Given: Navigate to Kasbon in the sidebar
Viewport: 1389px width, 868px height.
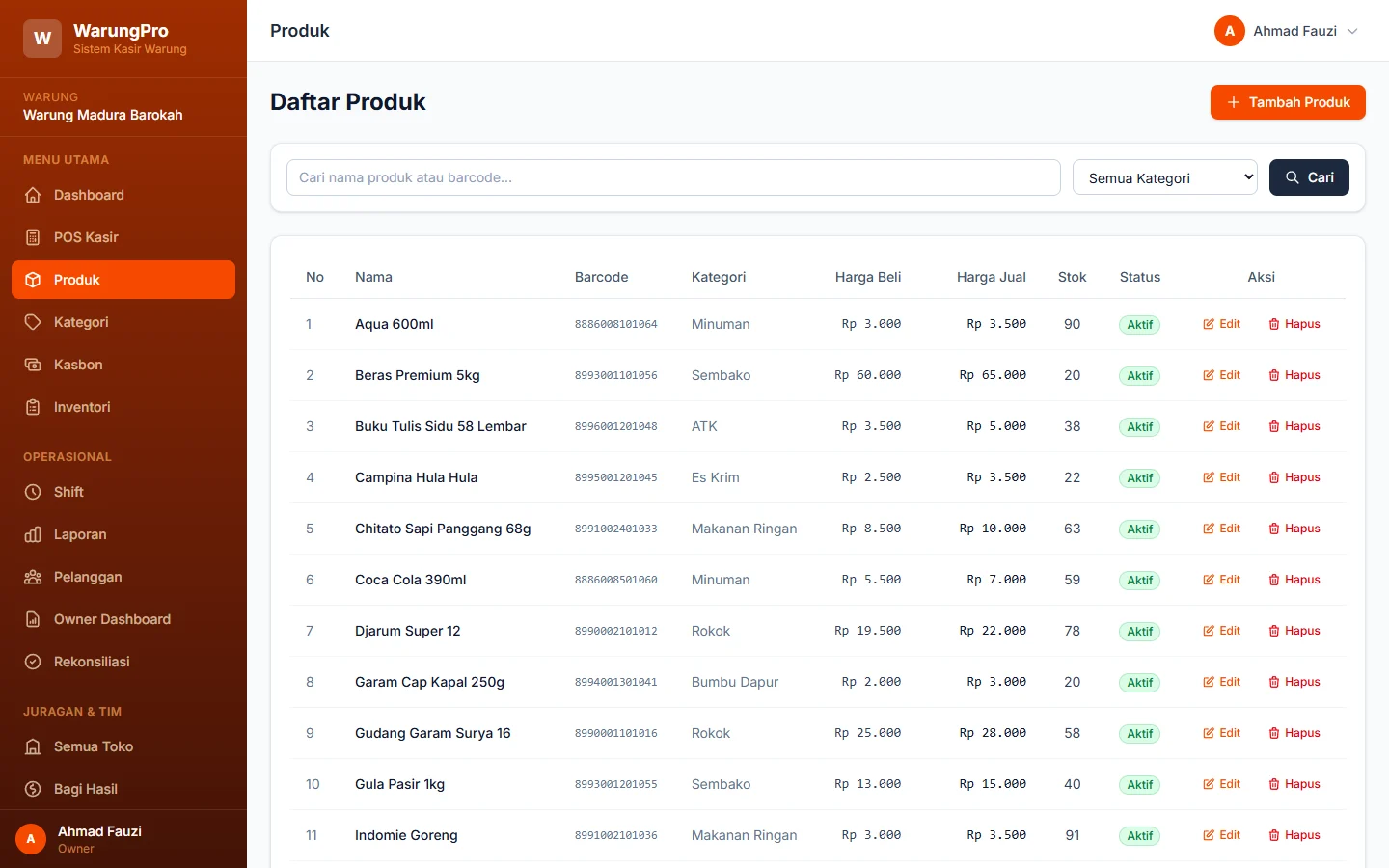Looking at the screenshot, I should click(123, 365).
